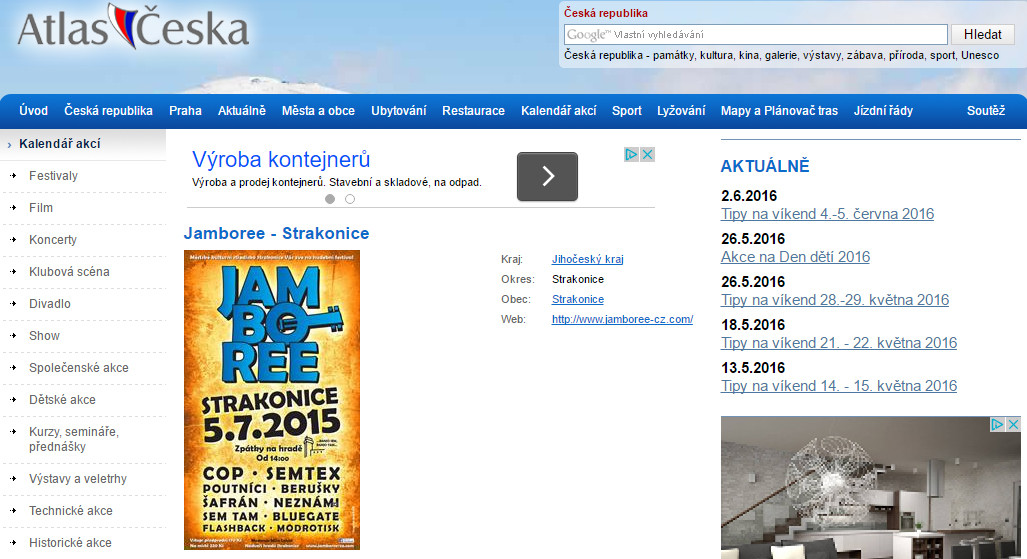Open the Úvod menu item
The width and height of the screenshot is (1027, 559).
coord(33,111)
